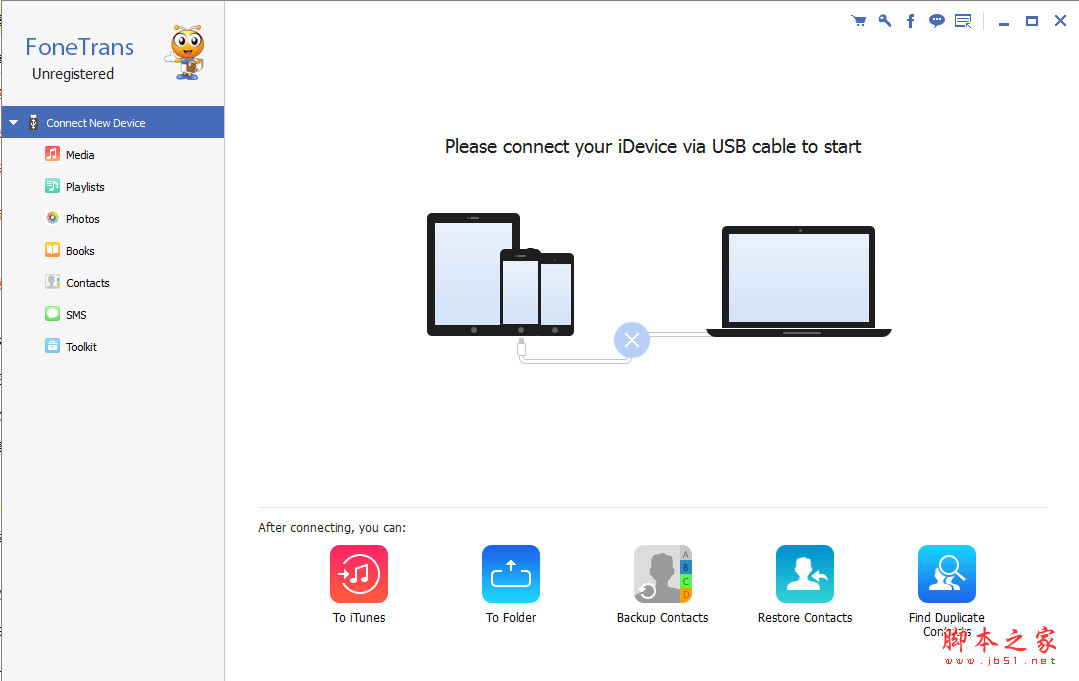Click the To iTunes icon
The width and height of the screenshot is (1079, 681).
click(359, 574)
